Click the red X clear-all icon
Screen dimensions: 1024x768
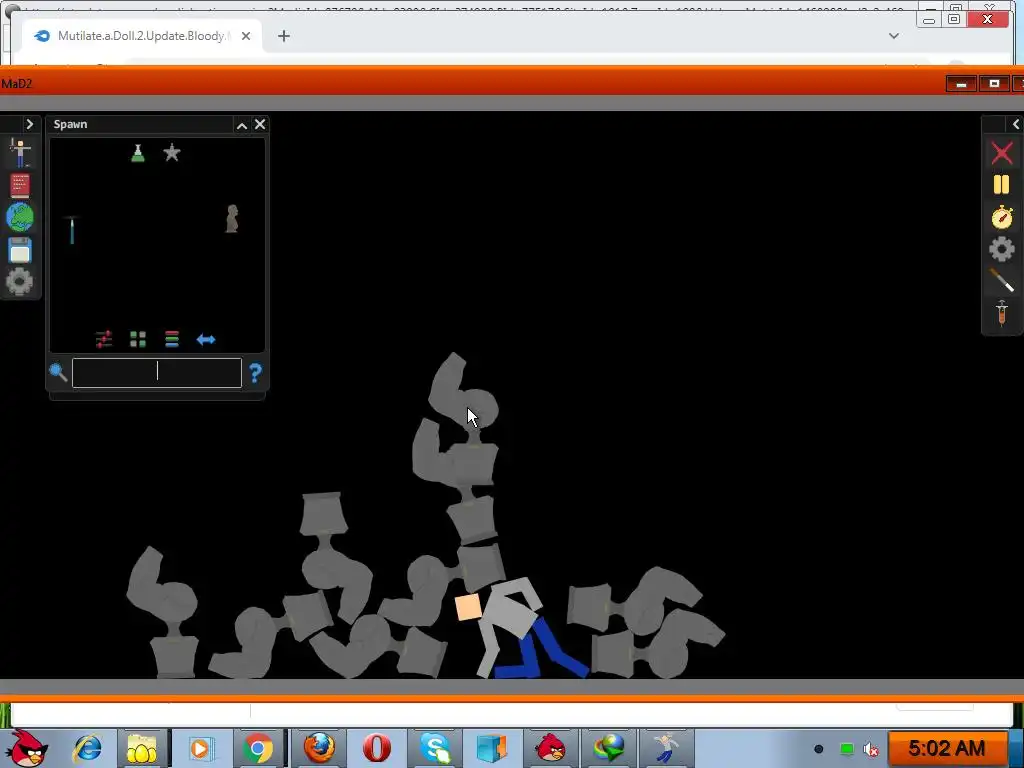1002,153
